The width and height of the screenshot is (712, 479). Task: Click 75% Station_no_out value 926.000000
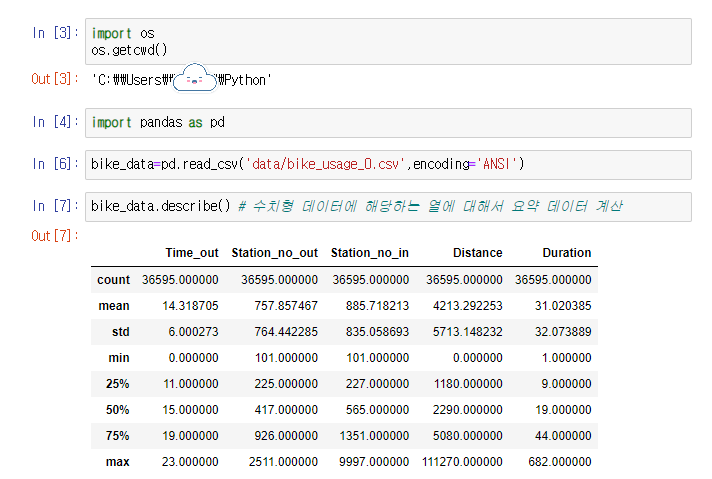tap(286, 436)
